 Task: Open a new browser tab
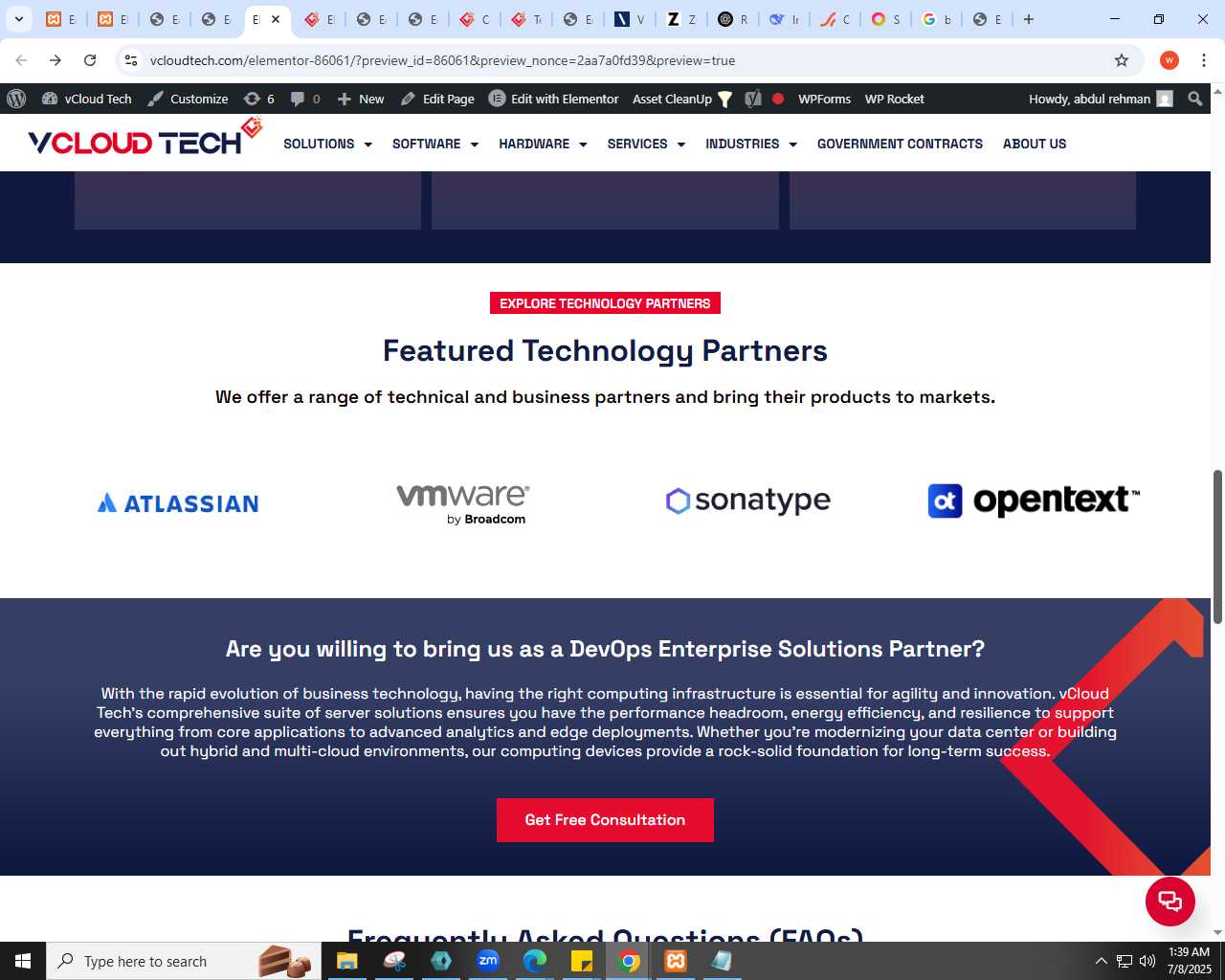coord(1029,19)
